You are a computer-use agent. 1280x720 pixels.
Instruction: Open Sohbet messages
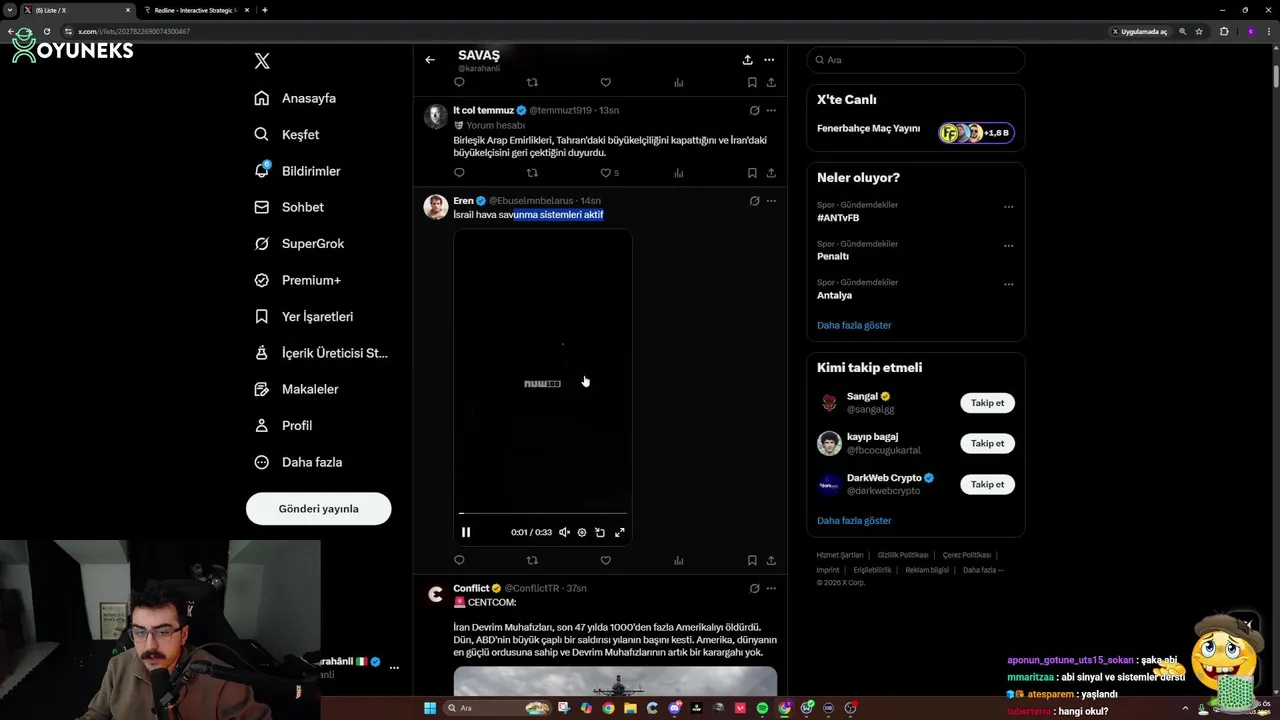(289, 207)
